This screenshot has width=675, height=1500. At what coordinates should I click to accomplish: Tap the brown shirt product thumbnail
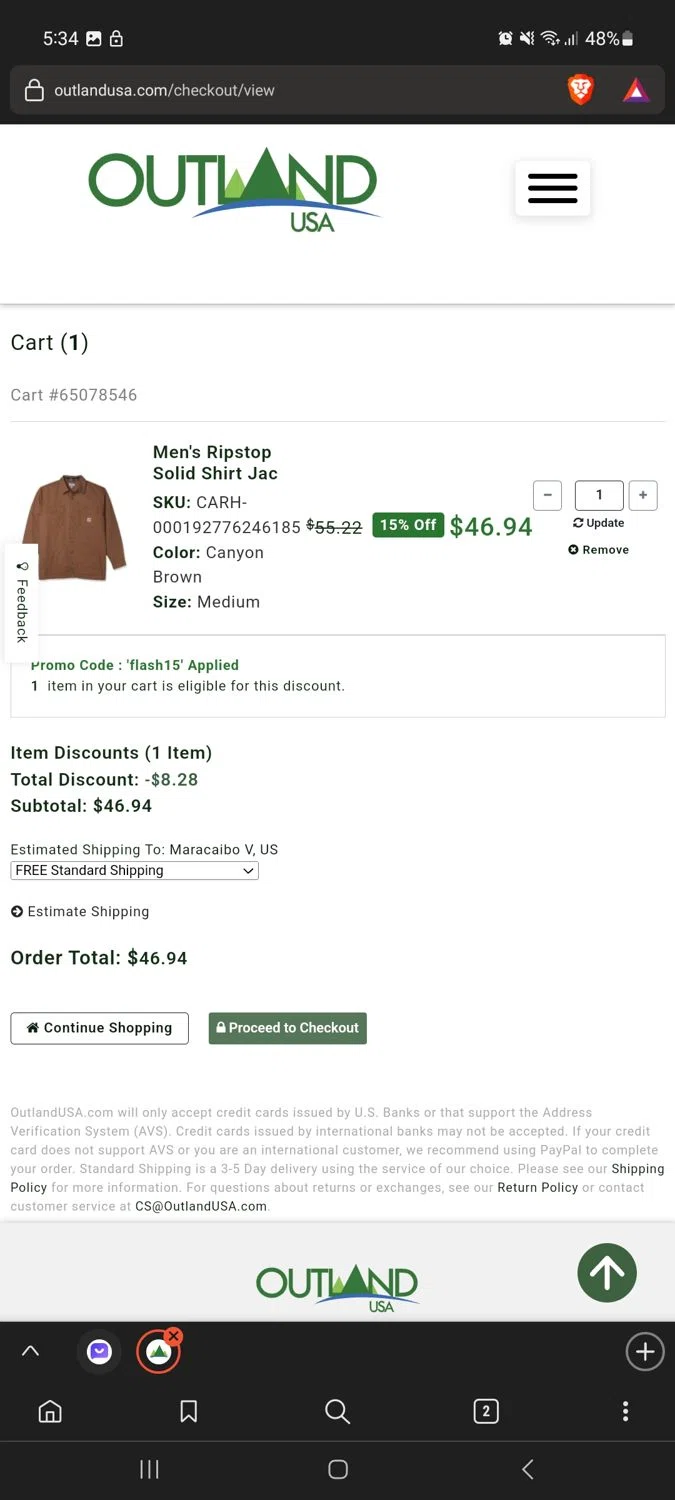pyautogui.click(x=75, y=527)
